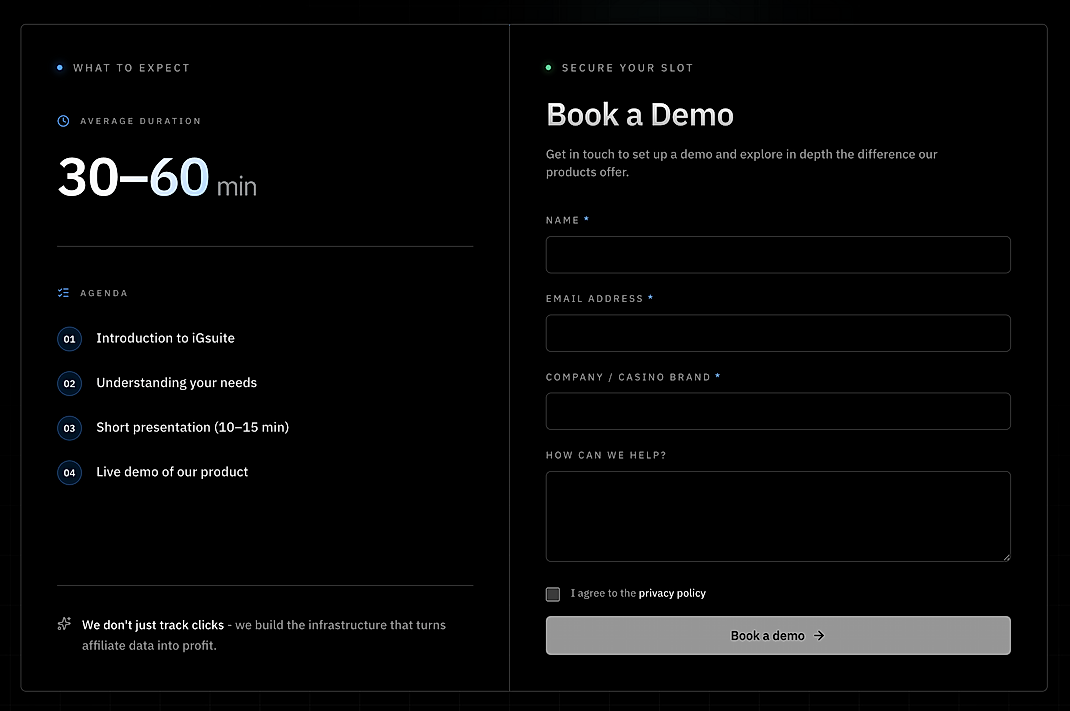Click the sparkle icon beside the tagline

click(64, 624)
